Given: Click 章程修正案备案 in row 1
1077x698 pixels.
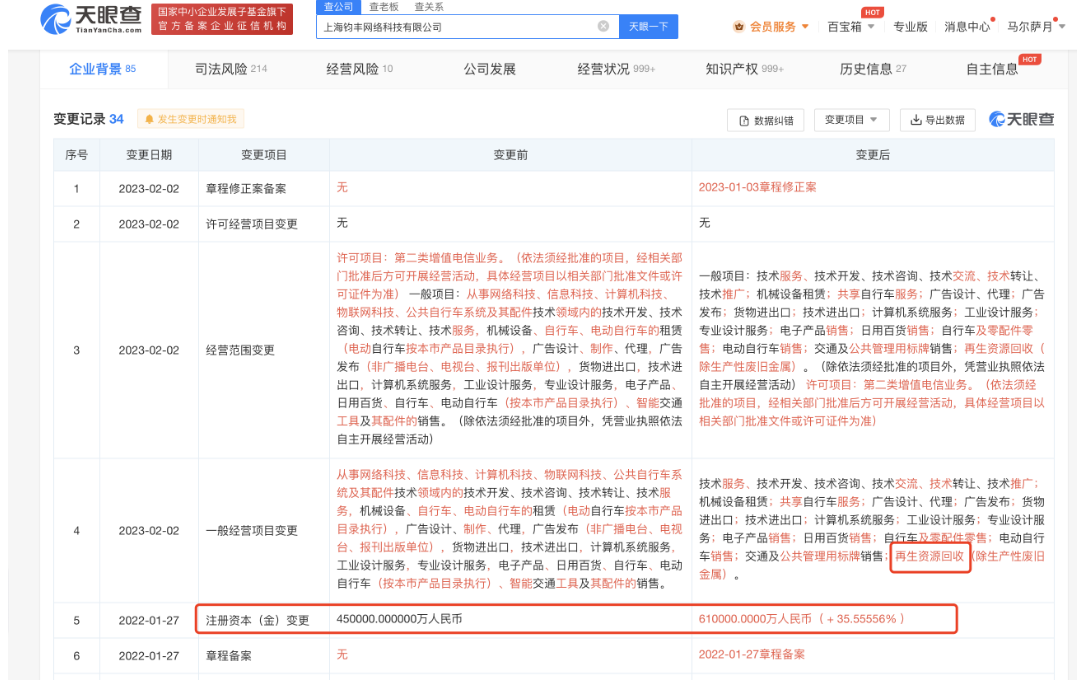Looking at the screenshot, I should (246, 188).
